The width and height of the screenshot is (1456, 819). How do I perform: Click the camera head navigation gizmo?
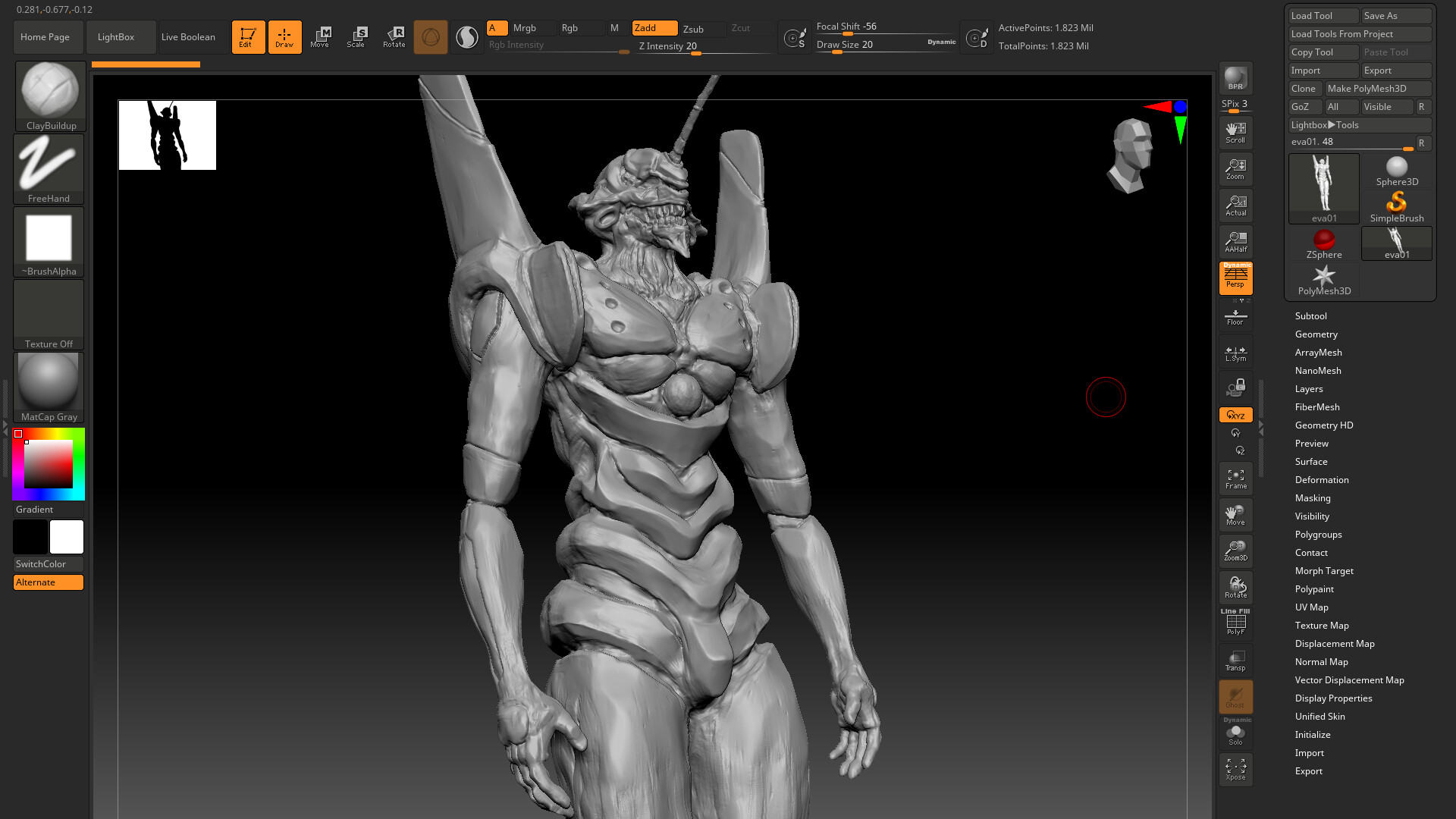(x=1130, y=155)
